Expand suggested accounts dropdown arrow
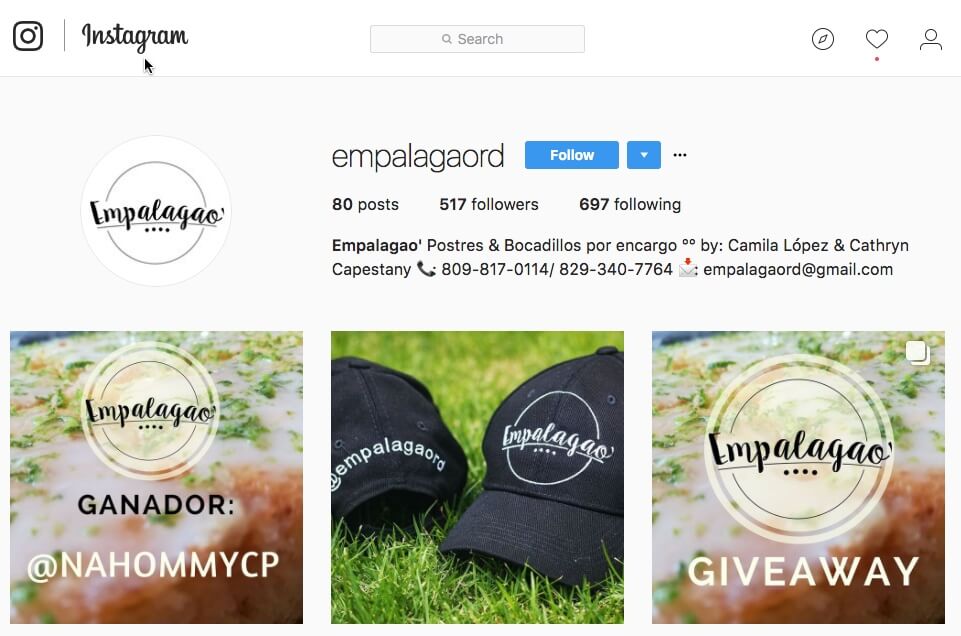Viewport: 961px width, 636px height. (x=644, y=155)
